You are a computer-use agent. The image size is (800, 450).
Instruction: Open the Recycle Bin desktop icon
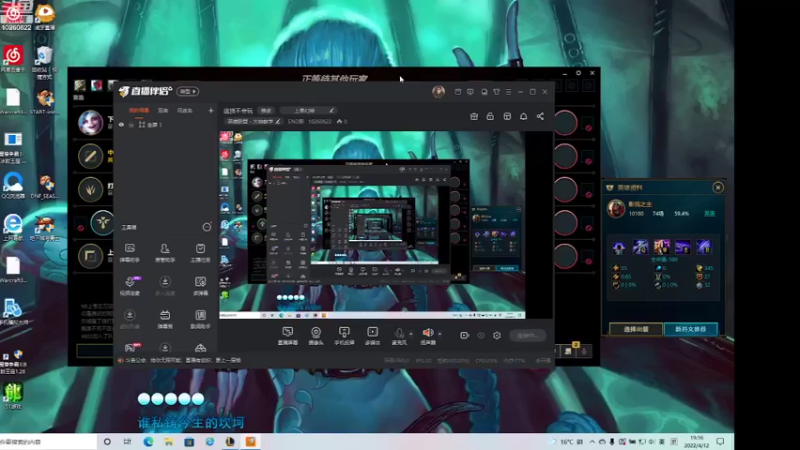tap(44, 62)
